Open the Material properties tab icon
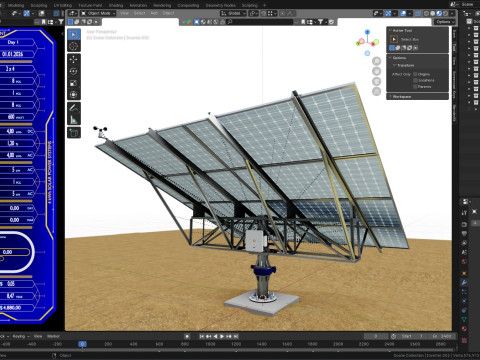This screenshot has height=360, width=480. [x=464, y=328]
